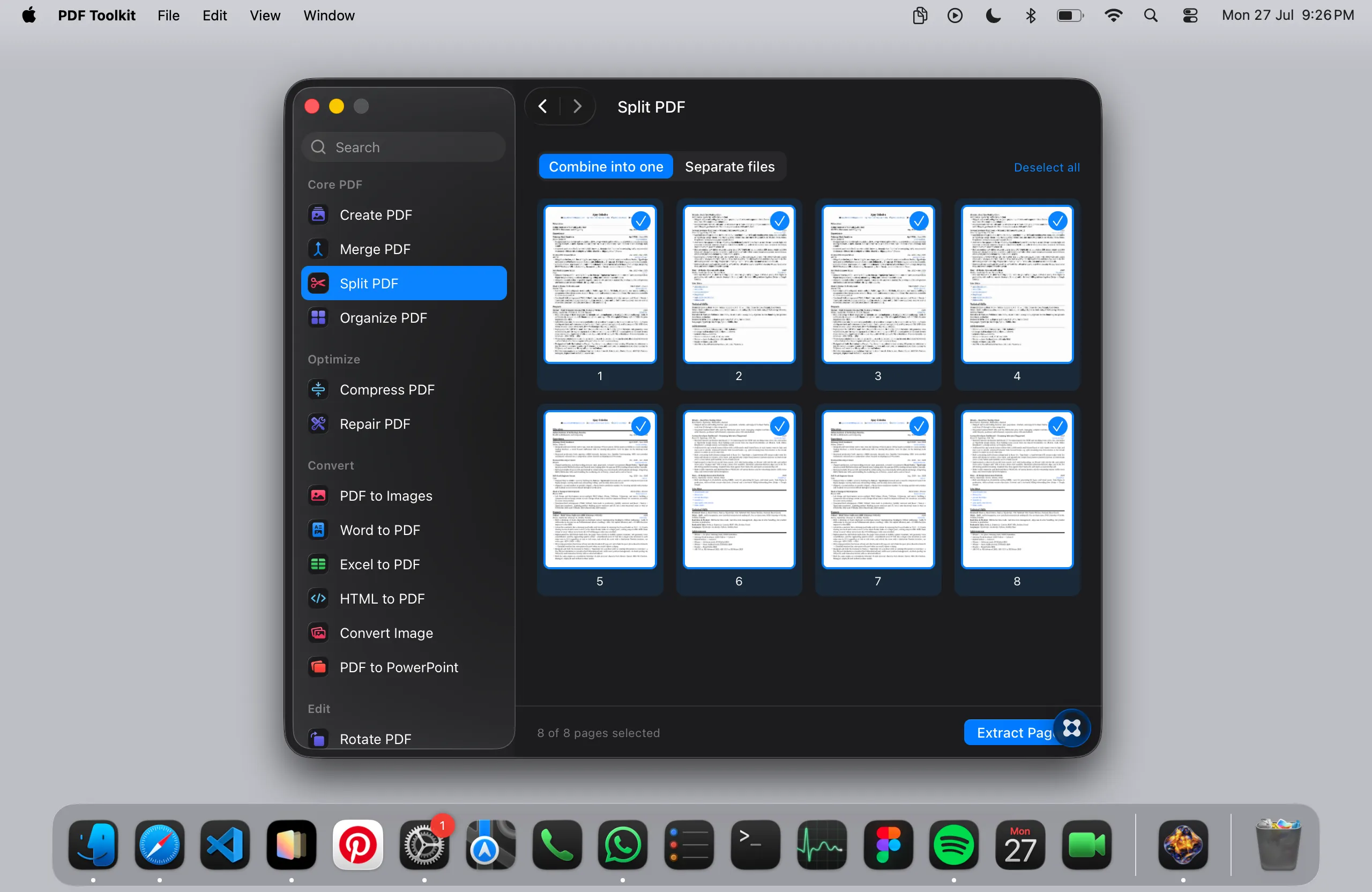Deselect page 6 using its checkmark
This screenshot has height=892, width=1372.
tap(779, 426)
